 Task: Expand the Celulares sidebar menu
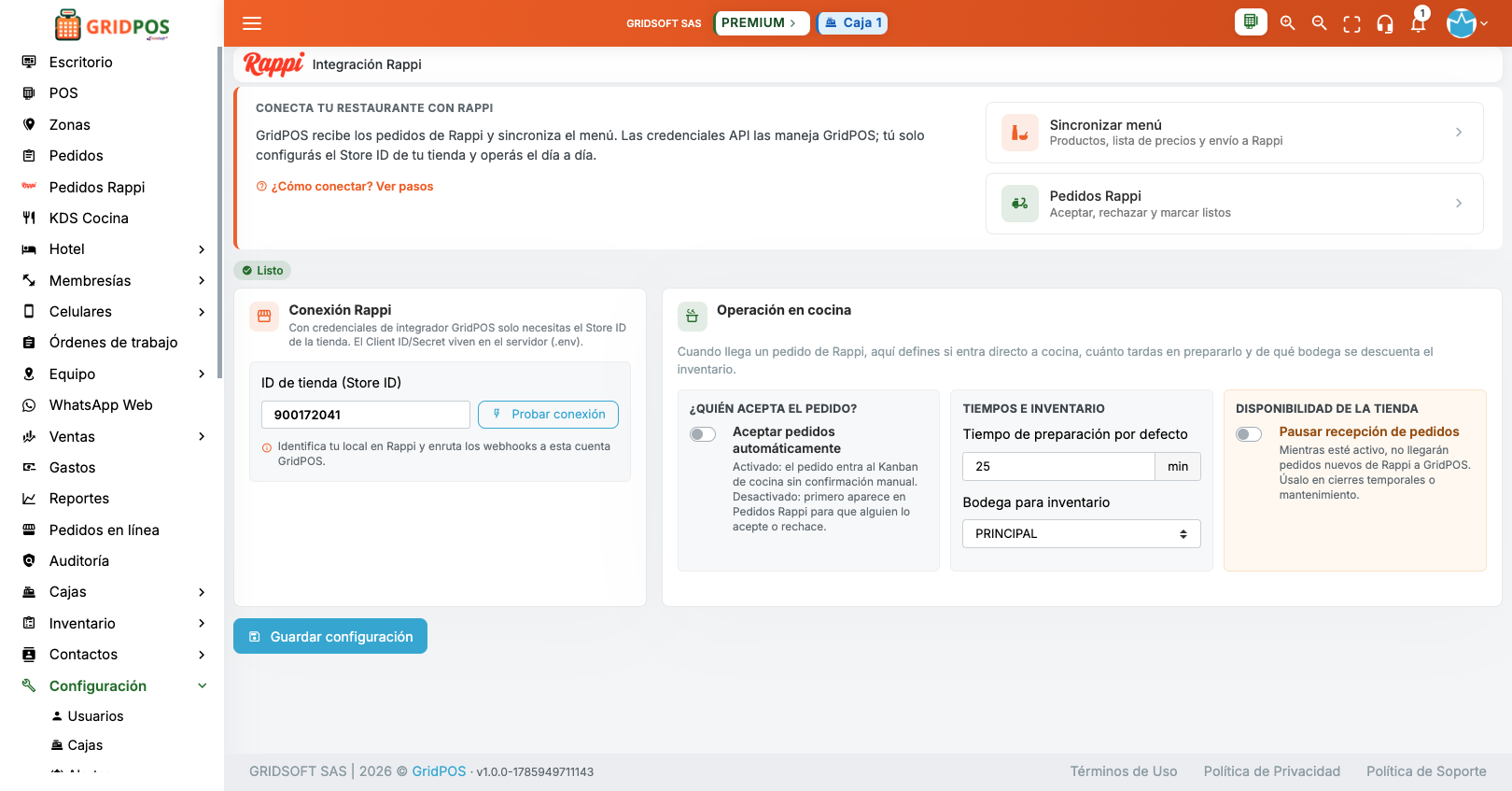click(x=202, y=312)
